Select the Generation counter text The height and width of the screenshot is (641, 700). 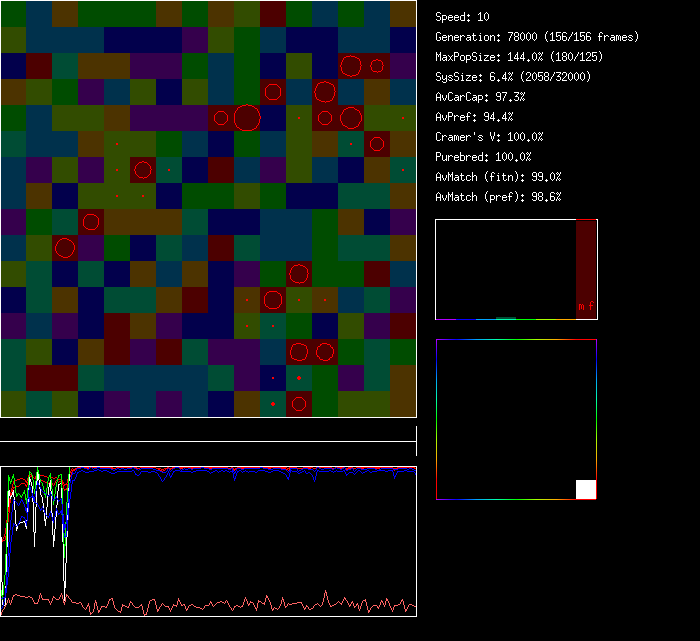[x=537, y=37]
